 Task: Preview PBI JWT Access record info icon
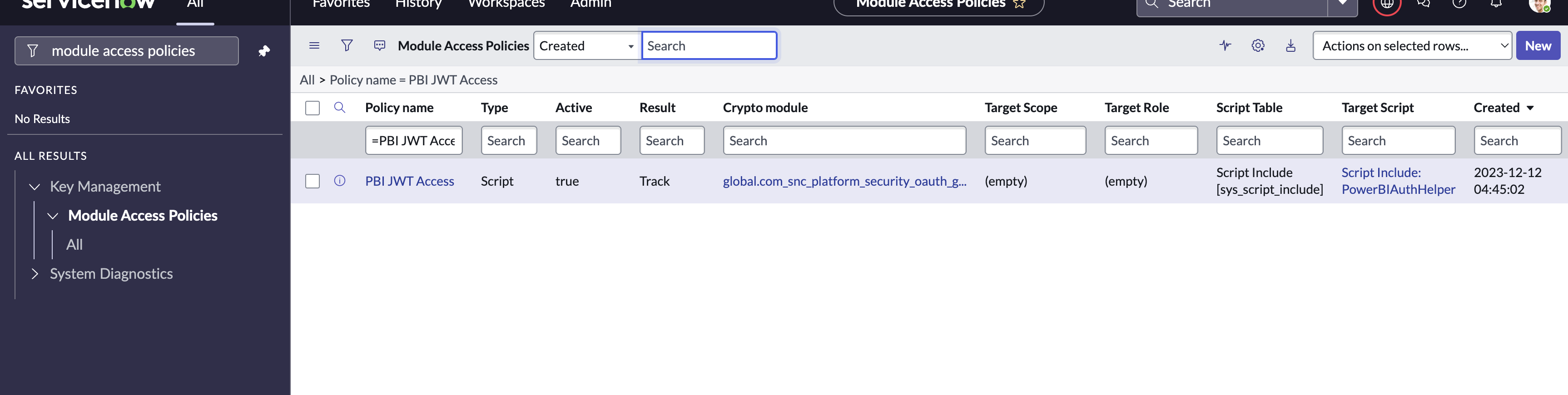[340, 181]
